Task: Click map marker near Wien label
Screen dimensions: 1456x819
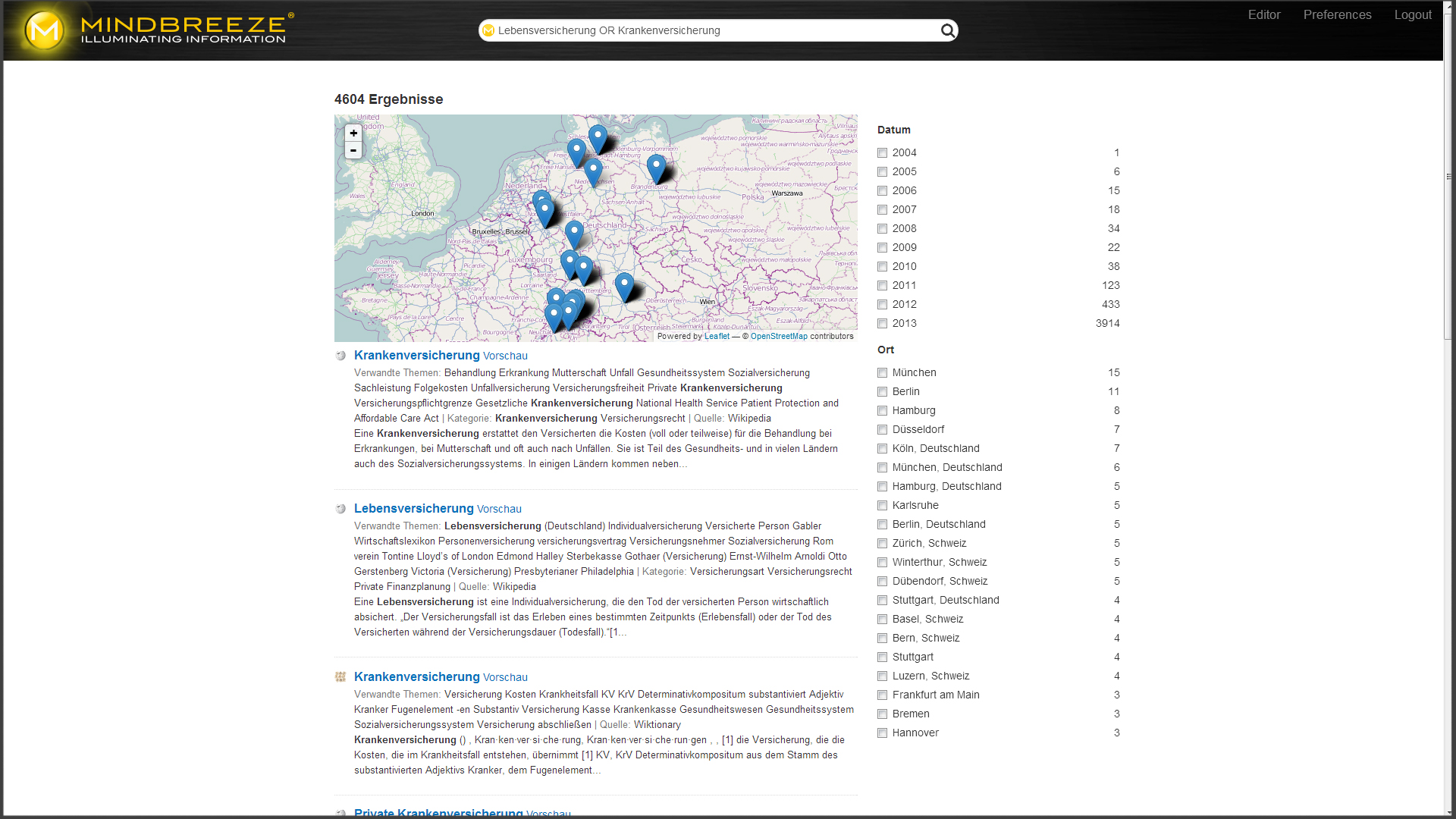Action: (x=624, y=288)
